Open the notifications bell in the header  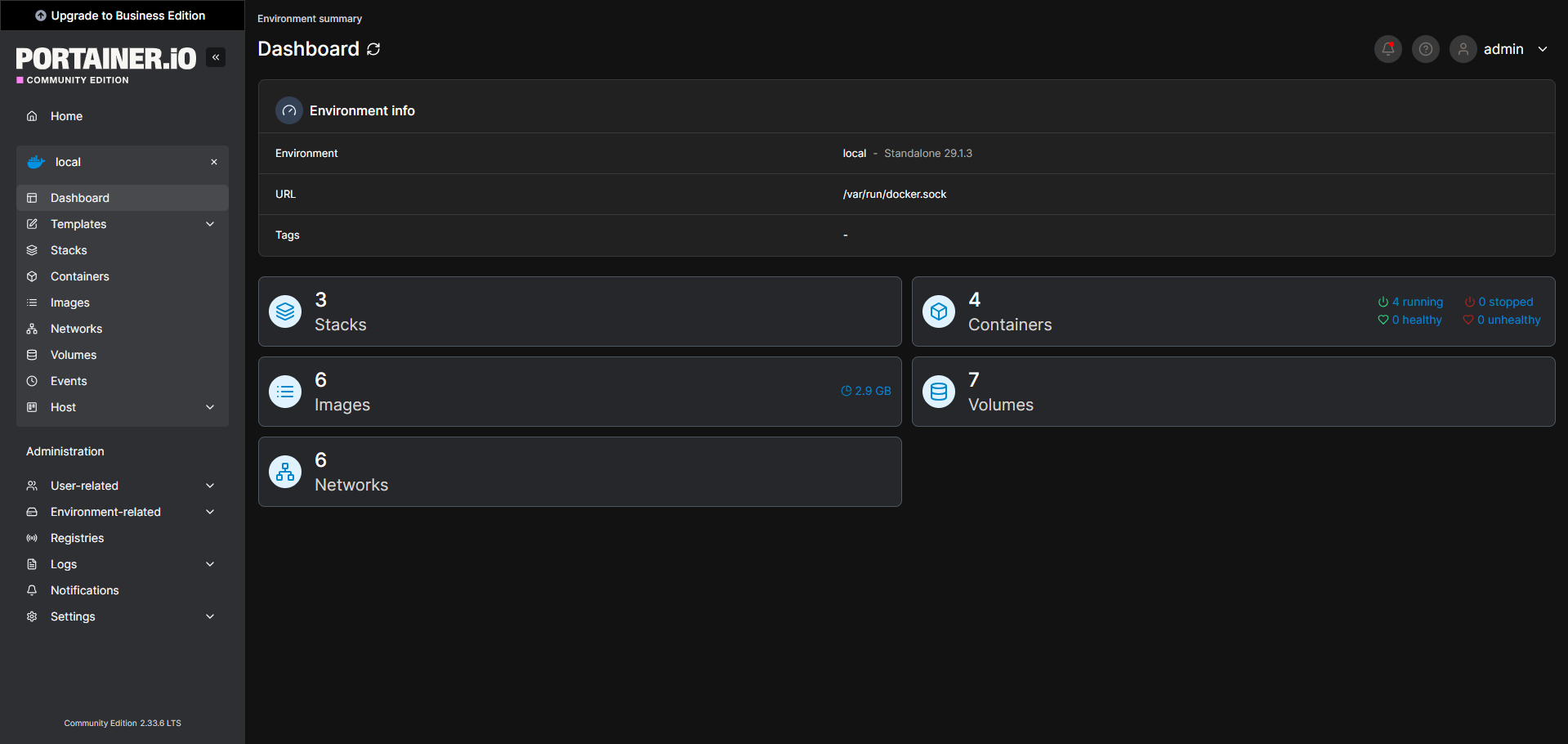coord(1388,49)
